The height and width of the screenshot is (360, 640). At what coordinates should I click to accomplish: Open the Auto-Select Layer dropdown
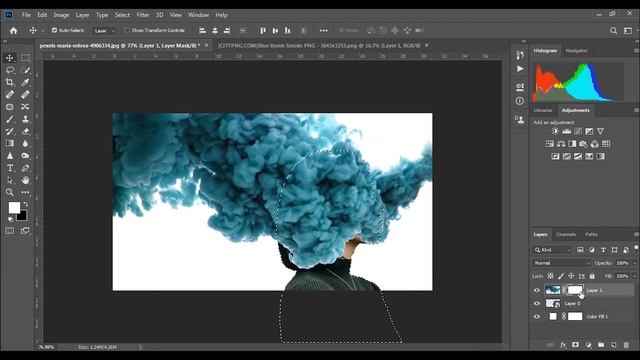point(104,31)
